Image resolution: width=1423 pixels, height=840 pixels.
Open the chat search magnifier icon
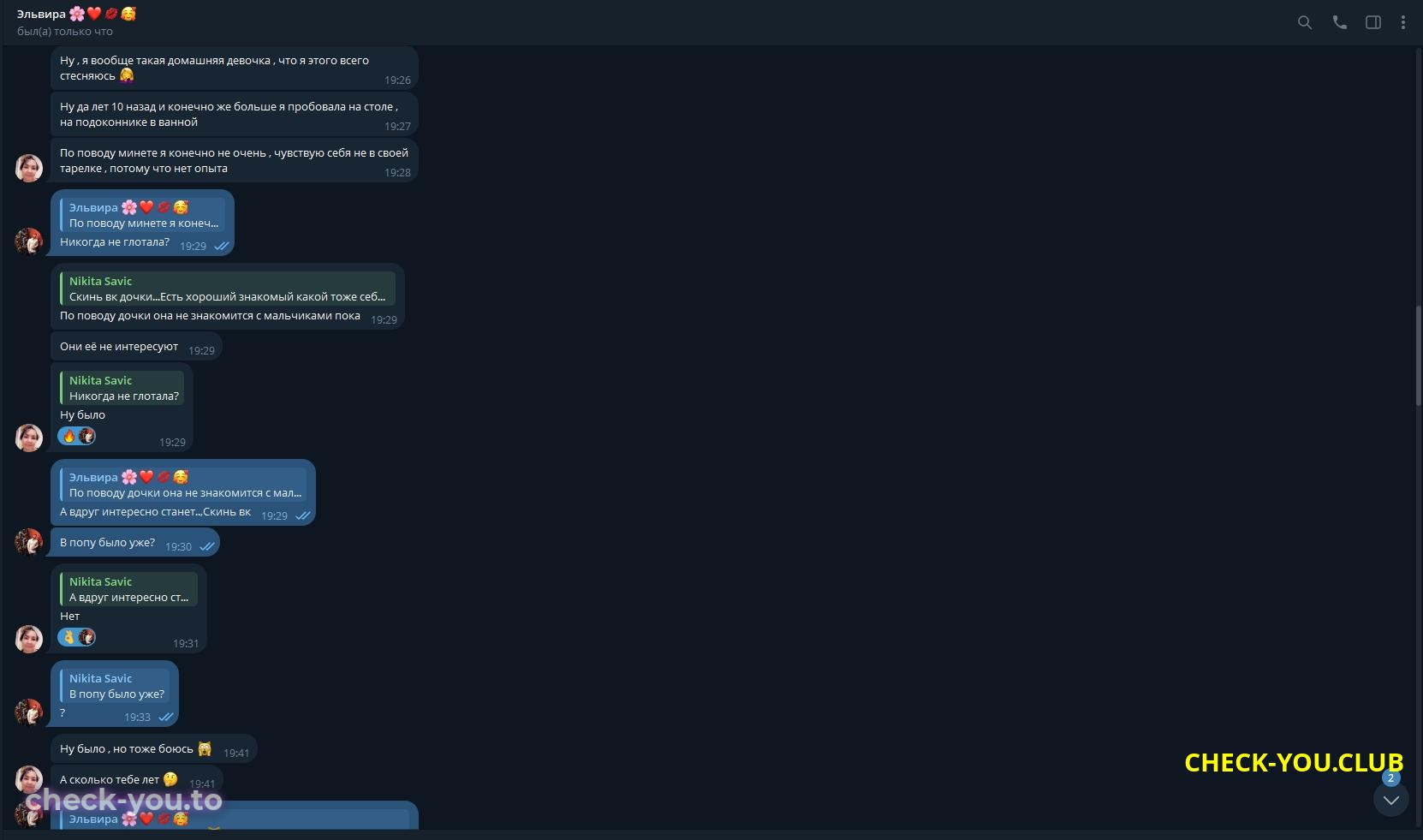coord(1304,22)
